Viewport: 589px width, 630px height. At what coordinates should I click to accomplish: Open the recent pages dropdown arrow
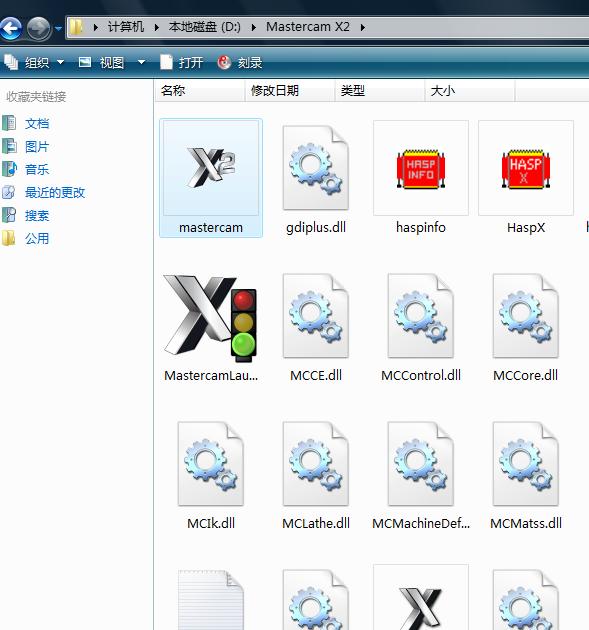pos(58,28)
